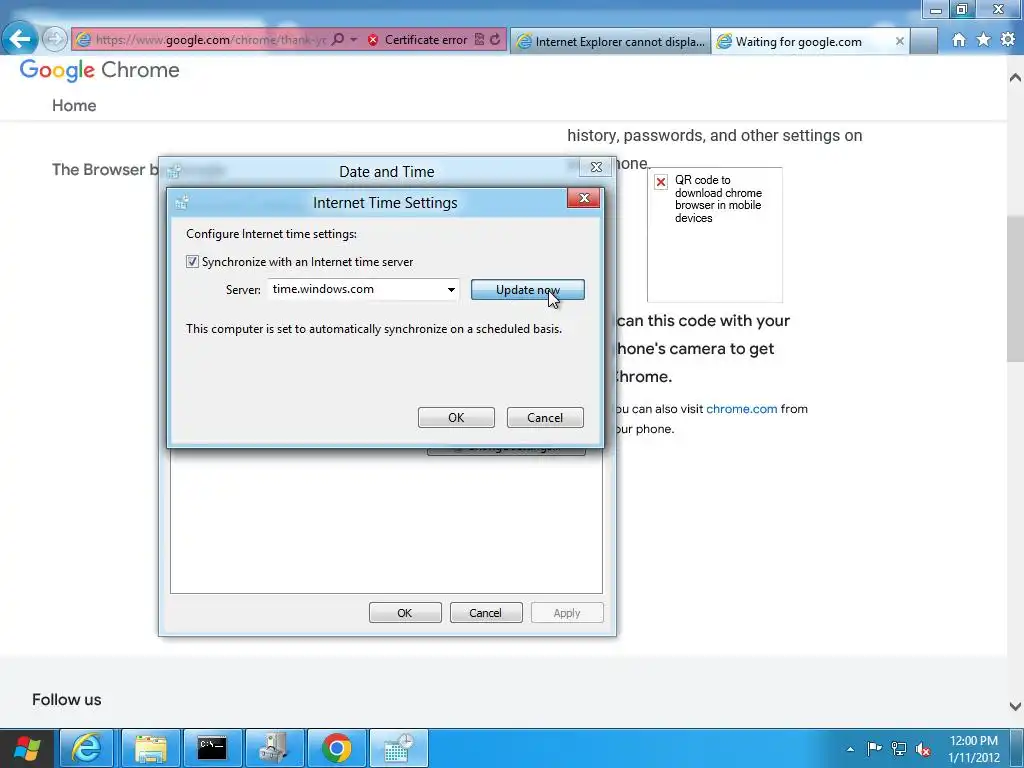Click the Google Chrome logo
The width and height of the screenshot is (1024, 768).
pos(99,70)
